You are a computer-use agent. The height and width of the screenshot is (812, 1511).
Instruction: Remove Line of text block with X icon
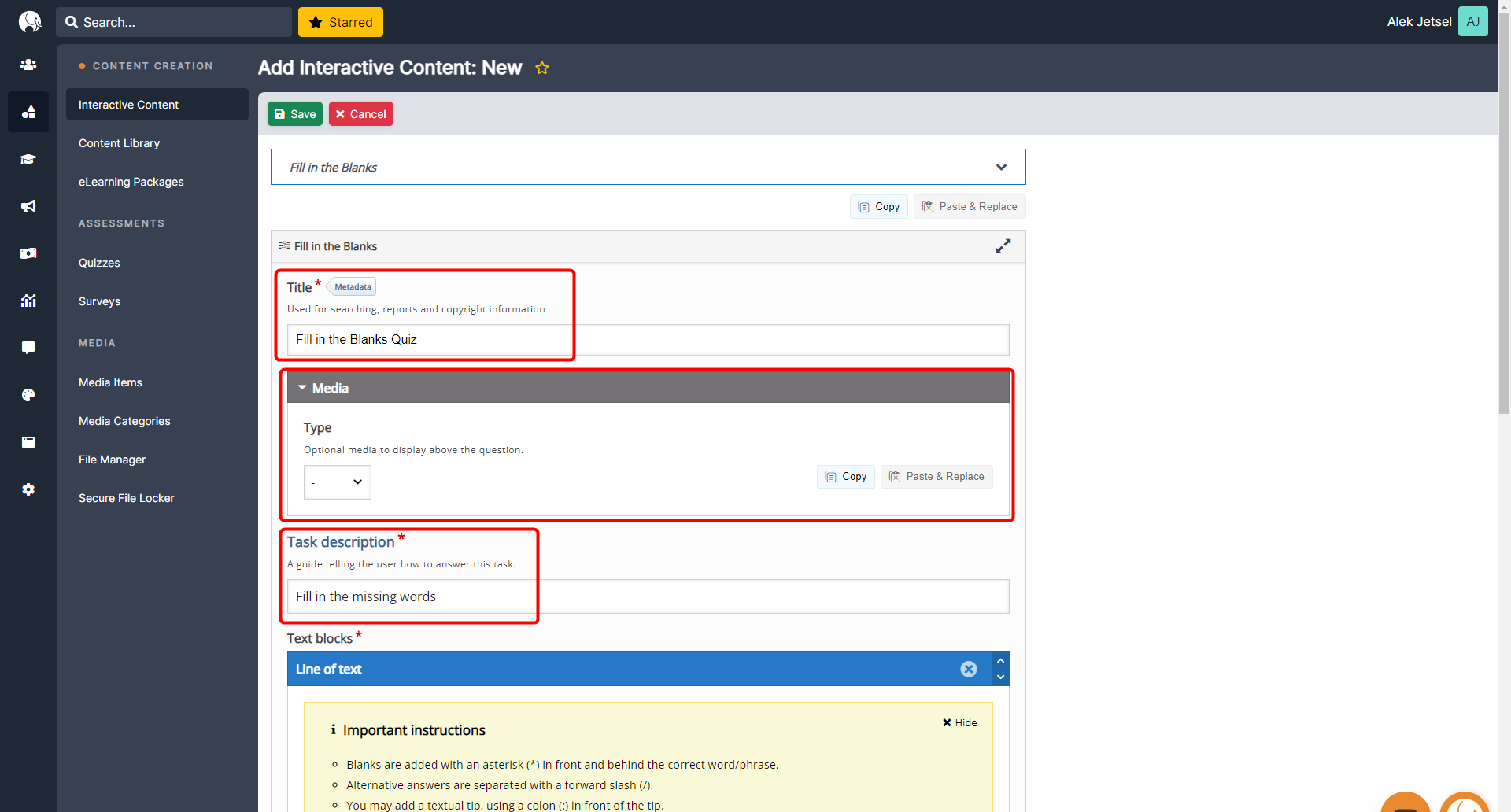coord(968,669)
